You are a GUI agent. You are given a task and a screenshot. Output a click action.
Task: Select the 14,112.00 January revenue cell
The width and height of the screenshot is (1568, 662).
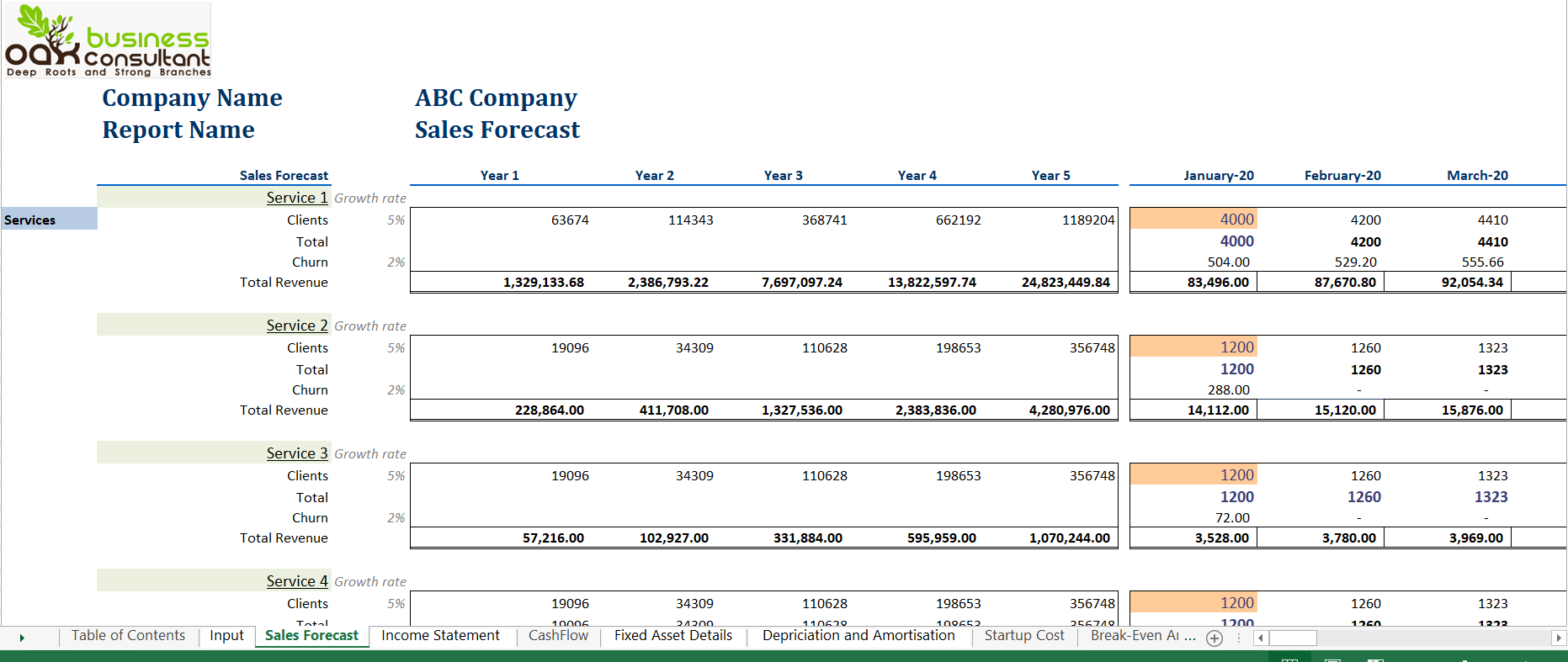pyautogui.click(x=1218, y=410)
